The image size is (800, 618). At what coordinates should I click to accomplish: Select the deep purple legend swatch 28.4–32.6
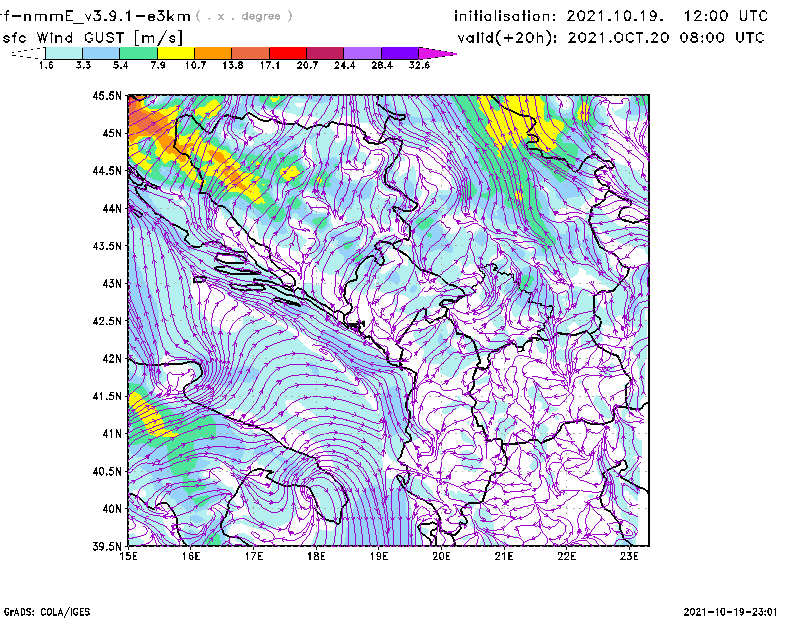click(x=400, y=53)
